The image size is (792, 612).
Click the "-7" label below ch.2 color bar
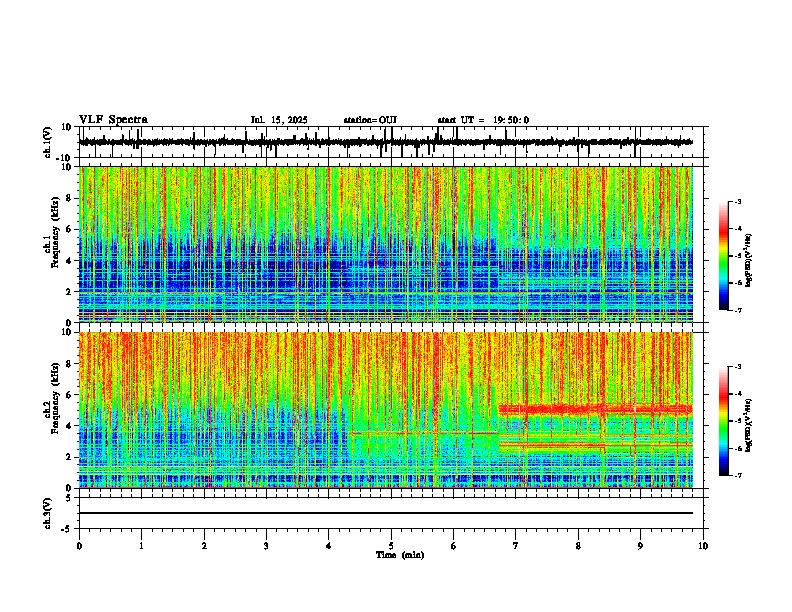point(736,475)
